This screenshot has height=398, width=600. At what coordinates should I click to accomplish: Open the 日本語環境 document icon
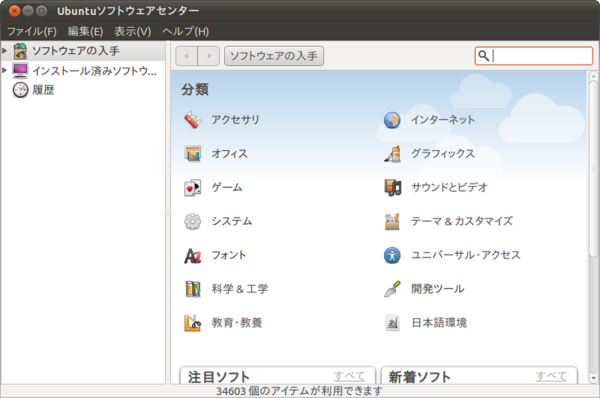[x=392, y=323]
